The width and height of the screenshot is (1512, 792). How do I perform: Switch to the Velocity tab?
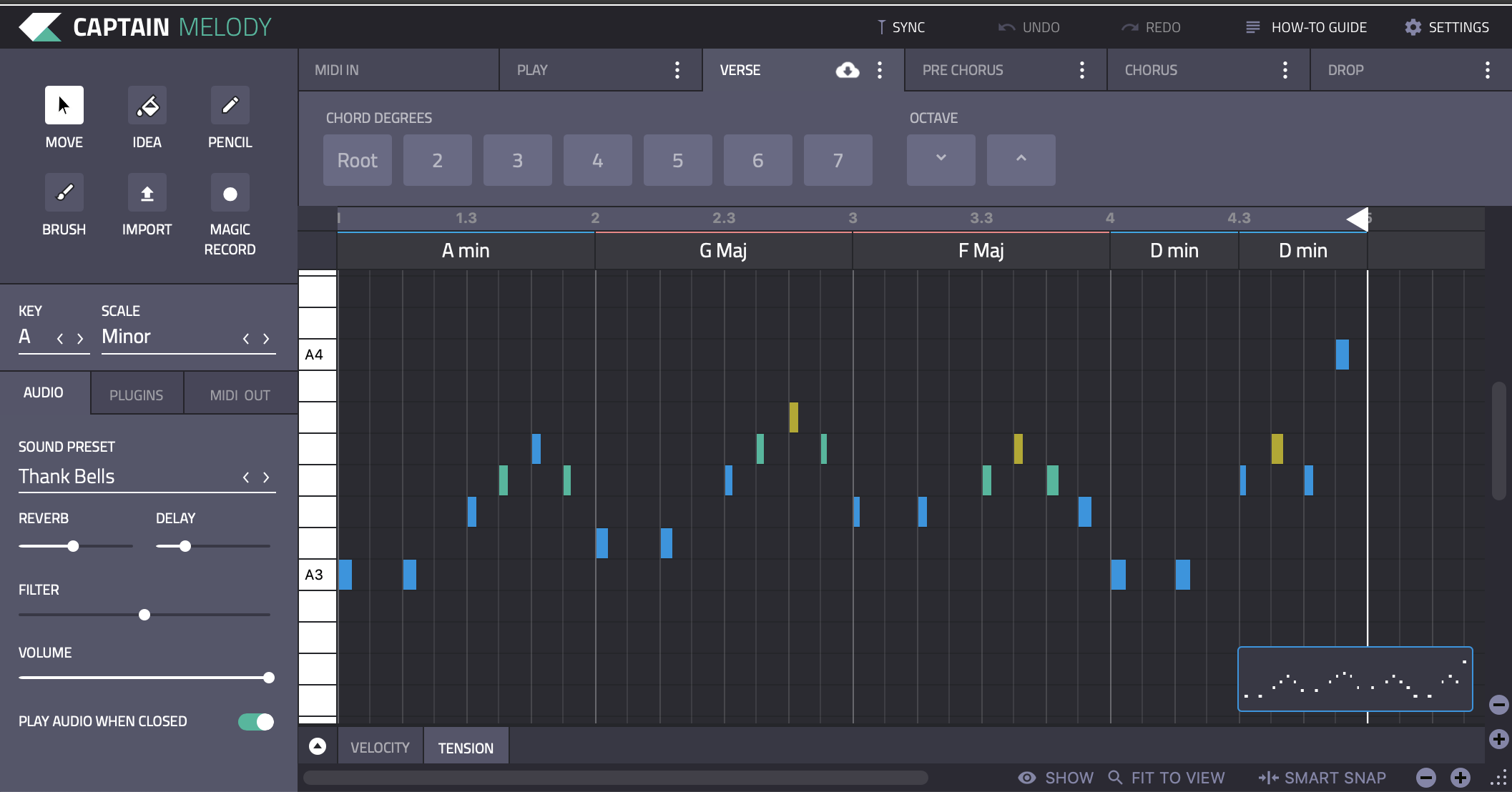(x=381, y=747)
